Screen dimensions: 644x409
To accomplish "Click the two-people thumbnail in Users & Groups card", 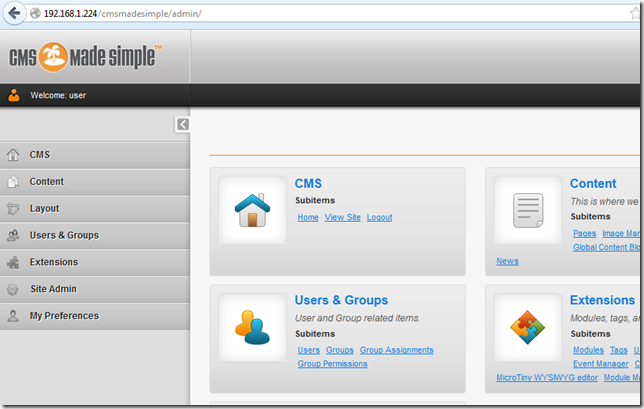I will (252, 327).
